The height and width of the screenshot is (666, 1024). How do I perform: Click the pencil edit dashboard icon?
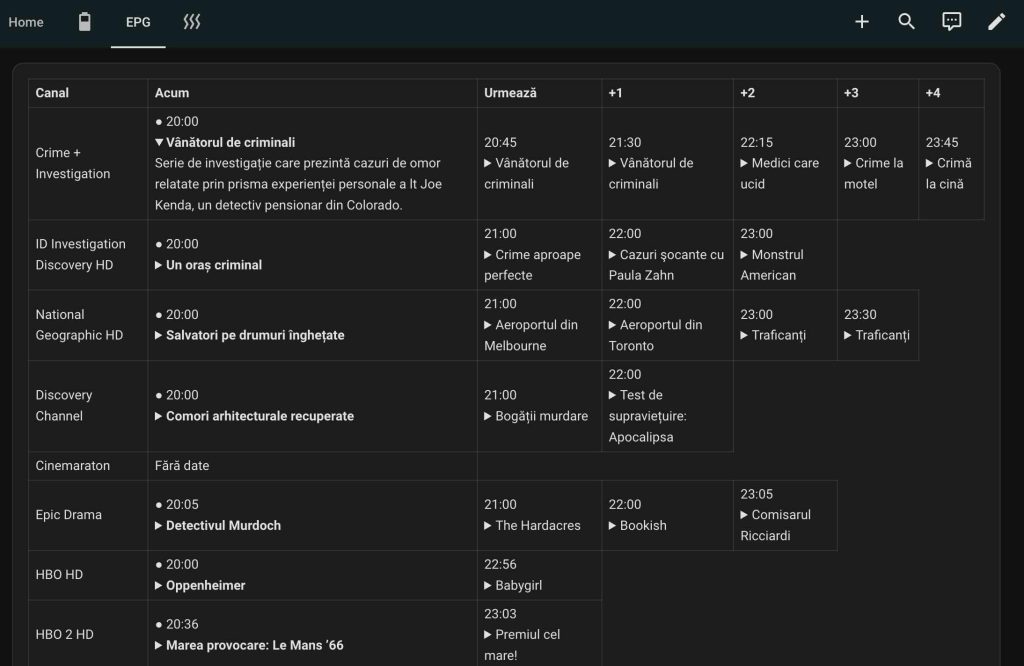[996, 22]
